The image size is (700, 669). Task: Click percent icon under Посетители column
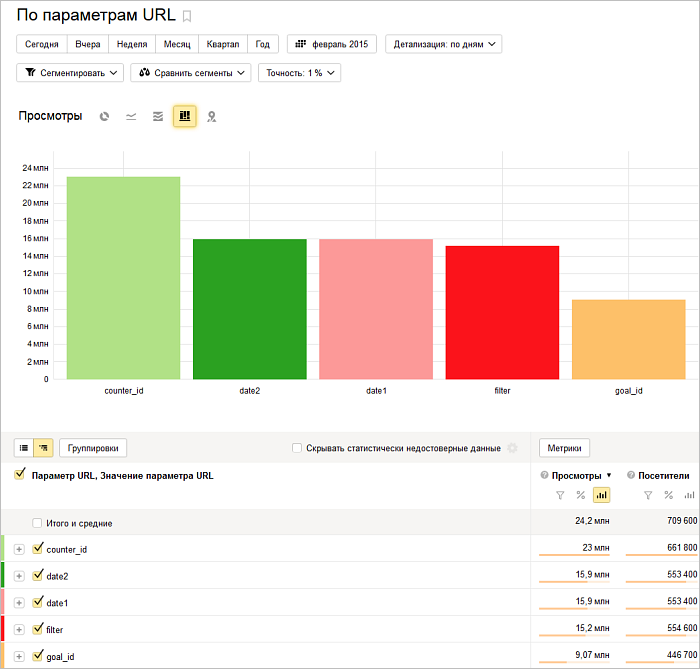pos(668,495)
